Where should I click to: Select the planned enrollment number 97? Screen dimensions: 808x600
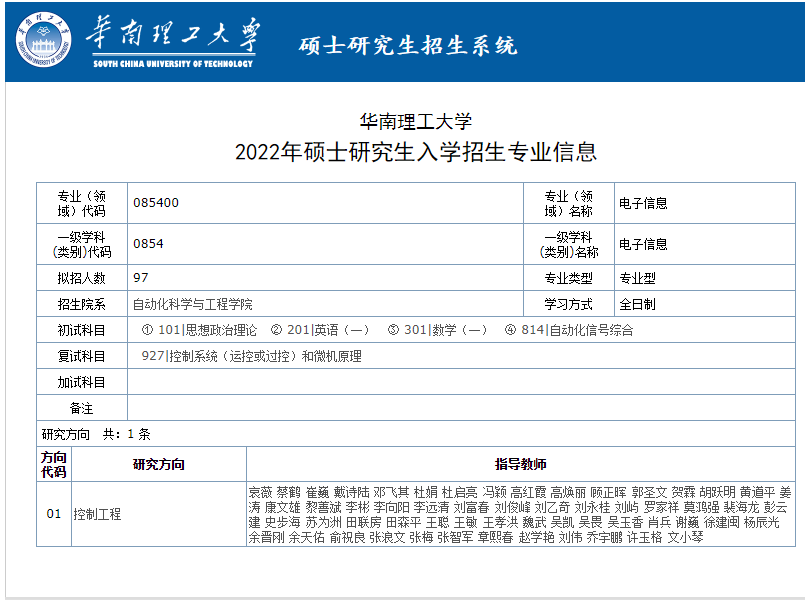point(141,278)
